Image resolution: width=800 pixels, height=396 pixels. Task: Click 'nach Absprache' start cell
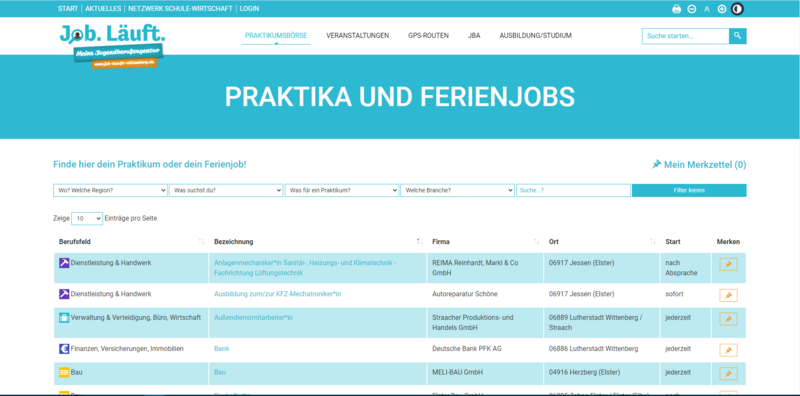pyautogui.click(x=686, y=268)
